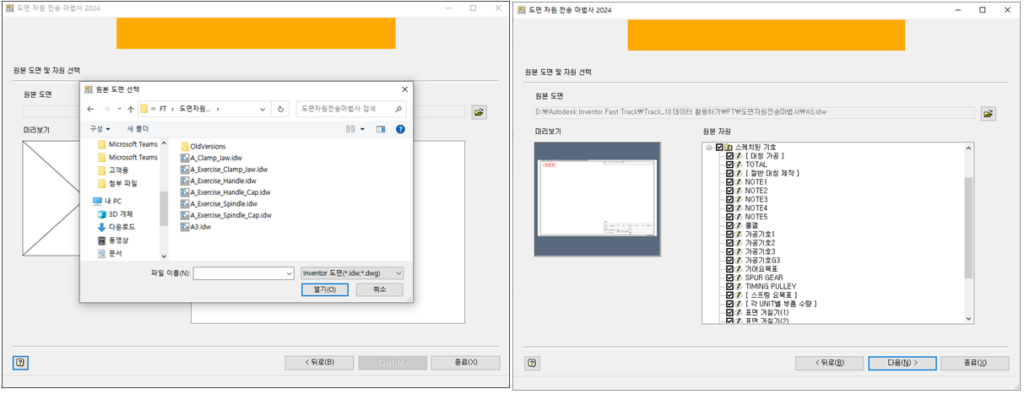The height and width of the screenshot is (394, 1024).
Task: Click the A3.idw drawing preview thumbnail
Action: point(597,199)
